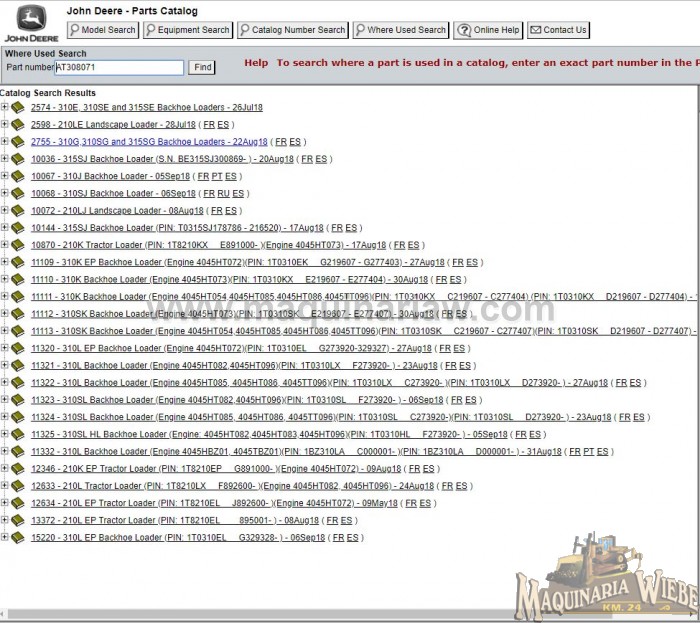Switch to Equipment Search

[x=188, y=30]
